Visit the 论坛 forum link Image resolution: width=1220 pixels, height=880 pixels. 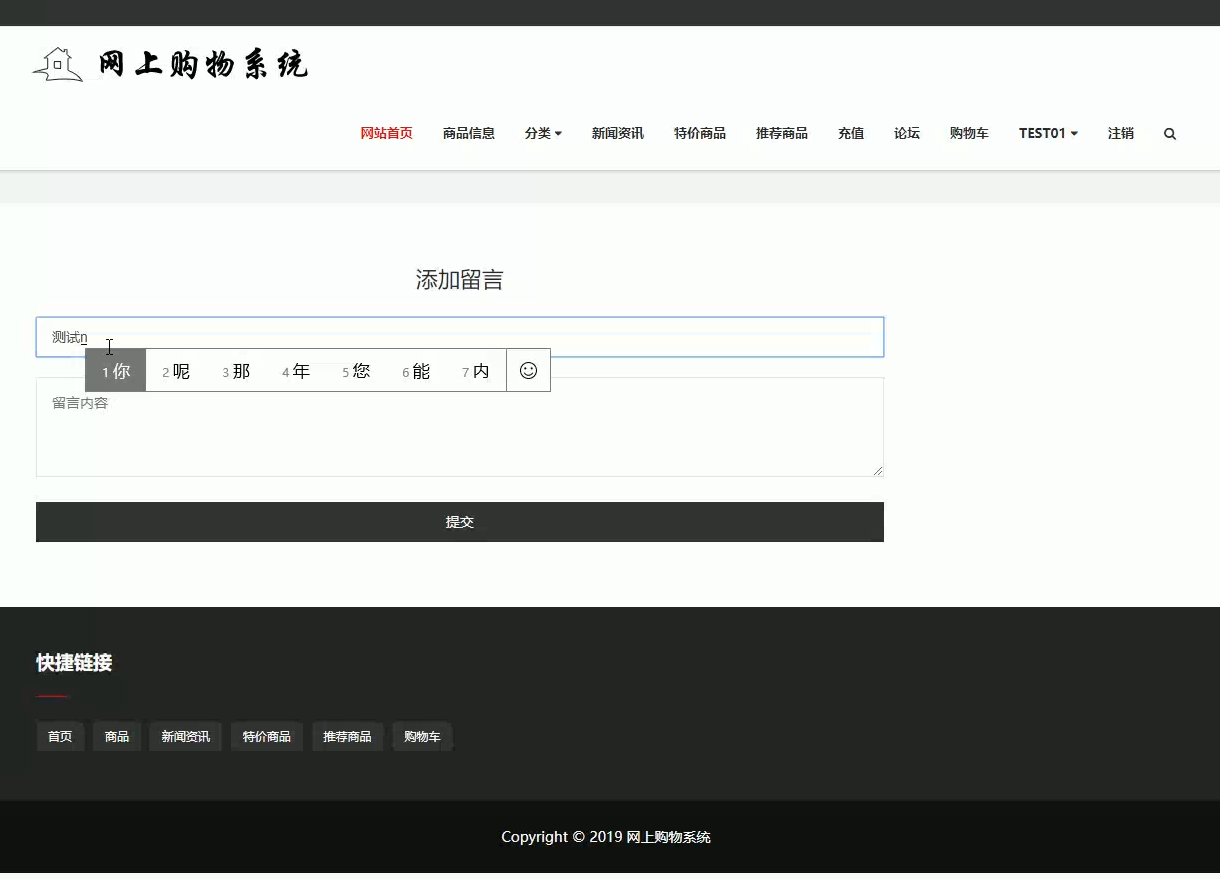(x=906, y=133)
